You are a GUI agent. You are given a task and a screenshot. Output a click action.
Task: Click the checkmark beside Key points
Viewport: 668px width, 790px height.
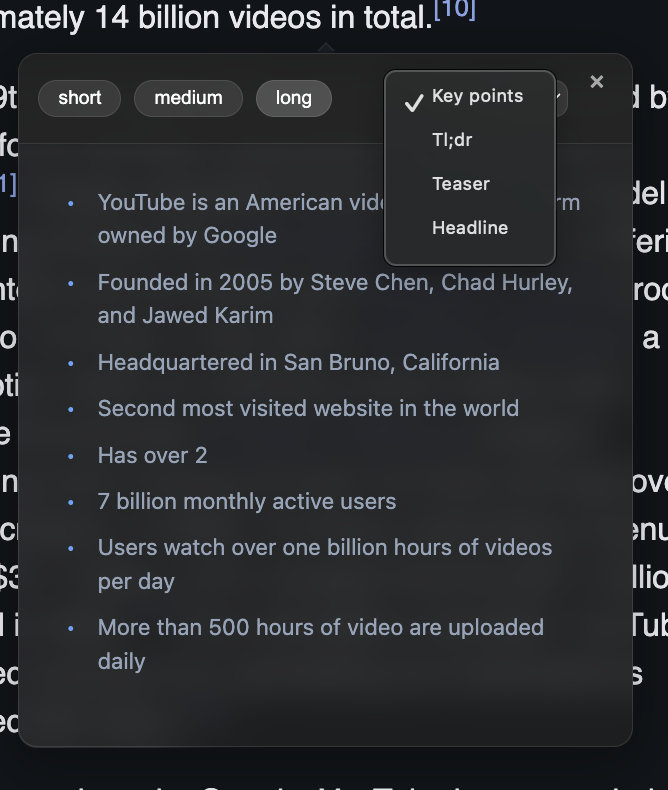point(414,103)
